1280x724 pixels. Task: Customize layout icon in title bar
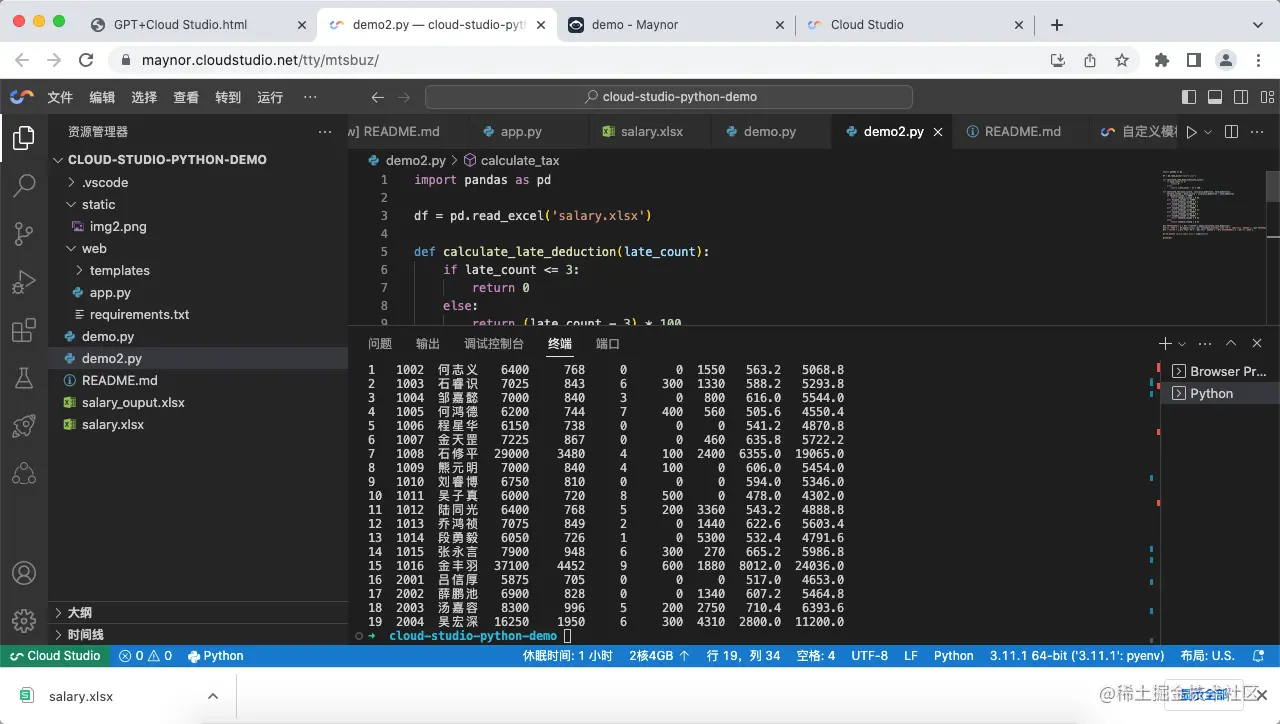tap(1266, 97)
